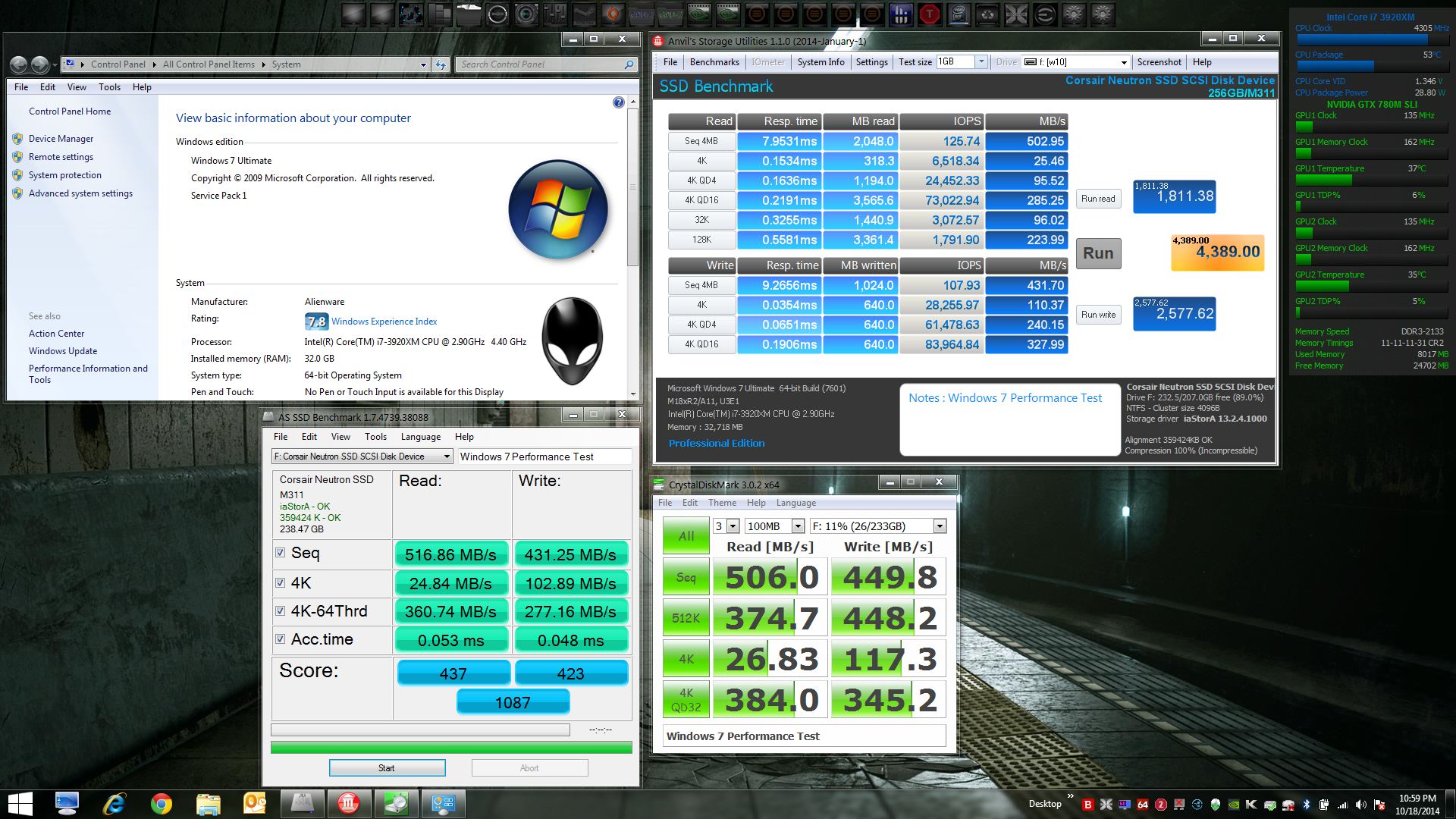Click the Anvil's Storage Utilities taskbar icon
1456x819 pixels.
[x=349, y=804]
